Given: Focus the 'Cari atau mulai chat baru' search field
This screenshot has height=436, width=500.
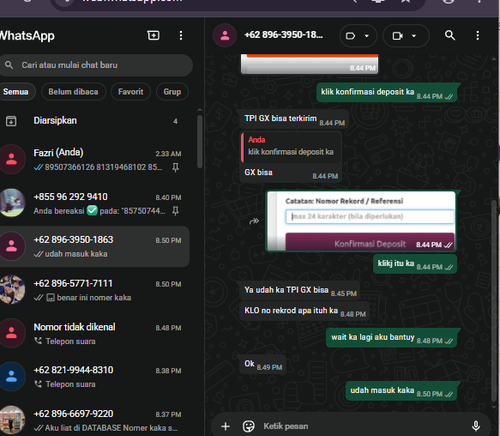Looking at the screenshot, I should [95, 65].
